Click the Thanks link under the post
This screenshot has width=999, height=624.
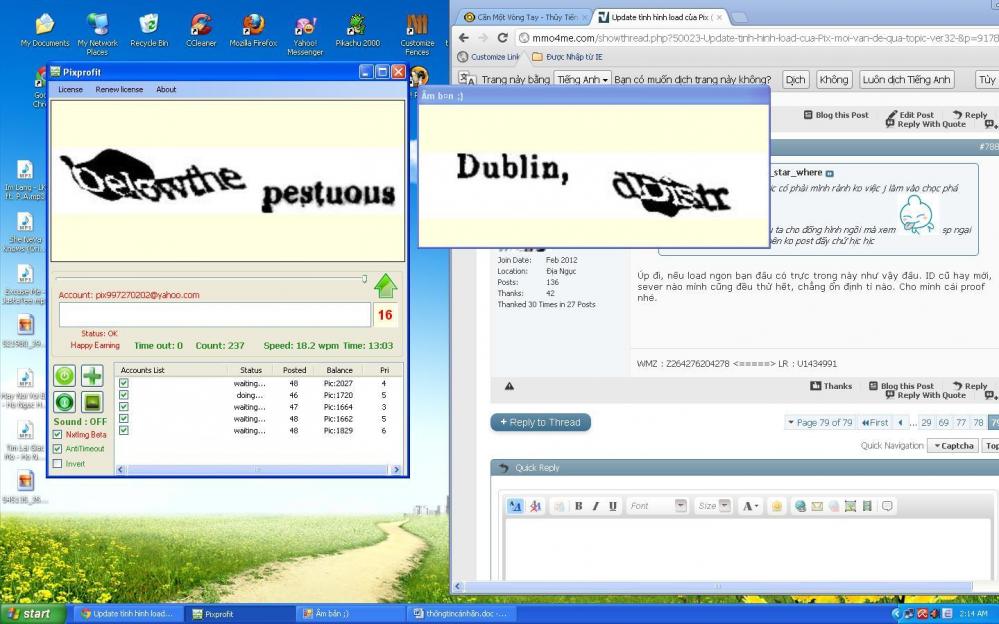pos(831,386)
